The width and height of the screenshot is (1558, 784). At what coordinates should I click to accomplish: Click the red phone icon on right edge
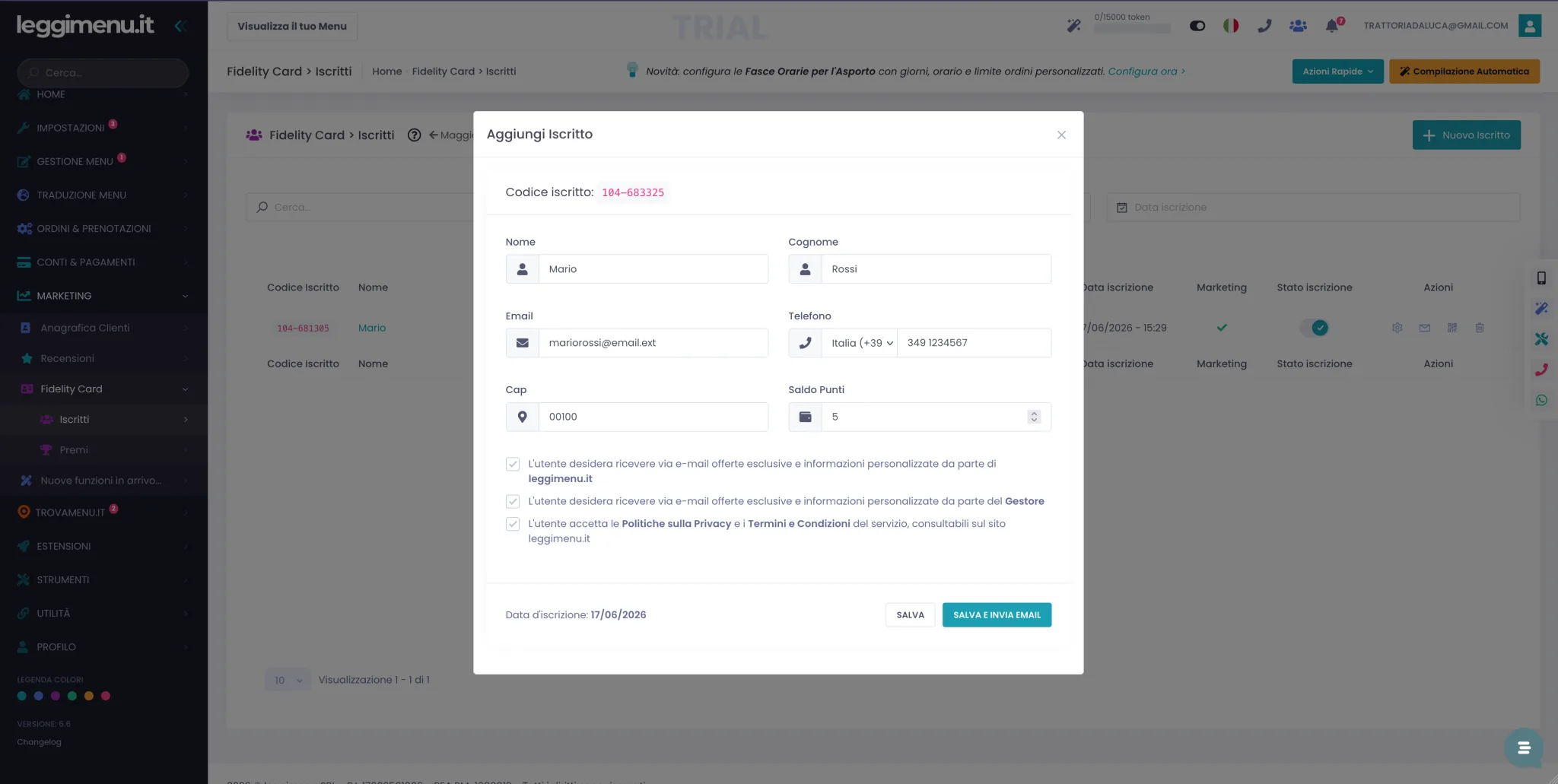click(x=1541, y=370)
